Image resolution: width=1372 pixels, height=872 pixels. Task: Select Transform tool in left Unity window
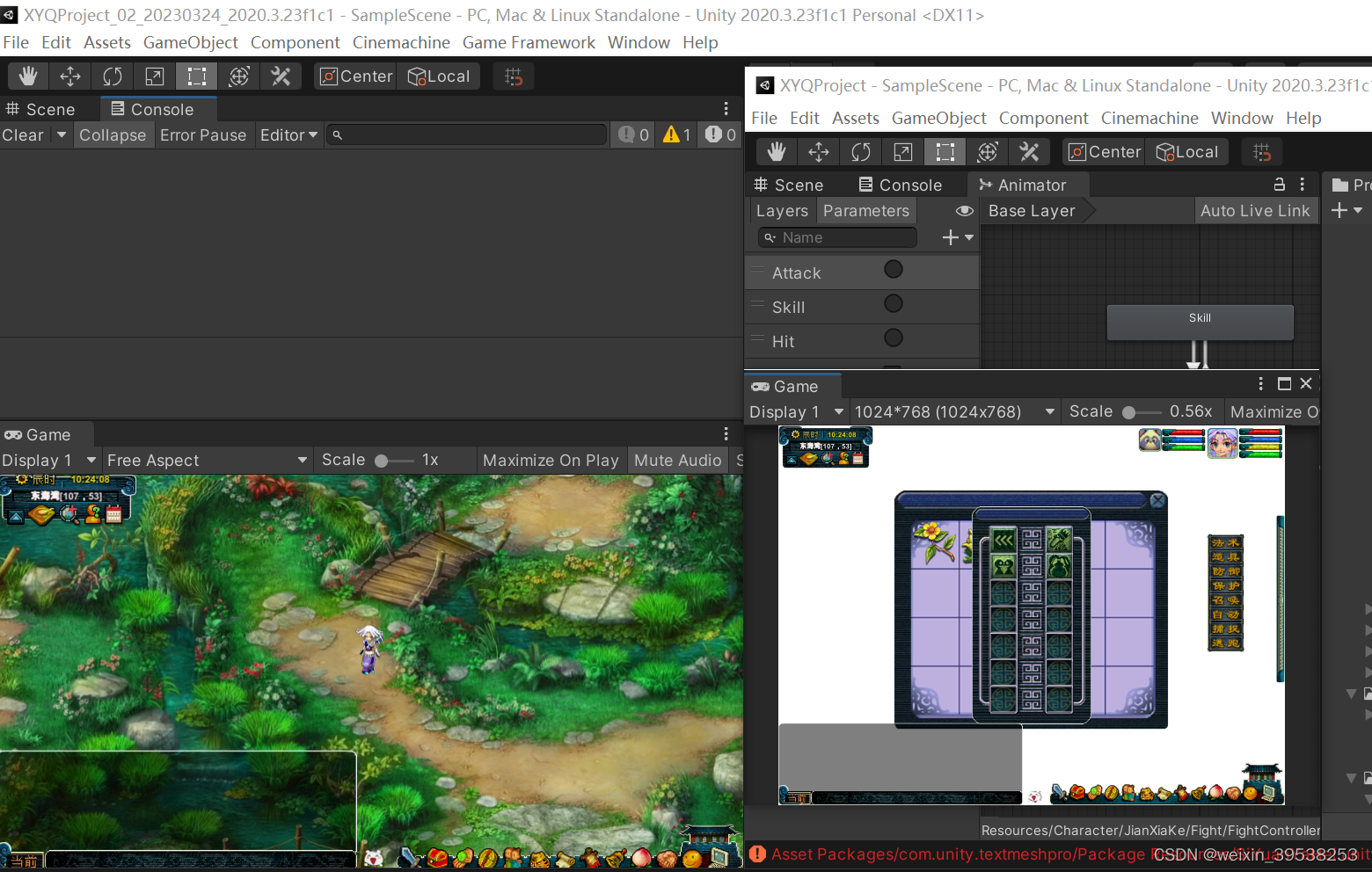tap(239, 76)
